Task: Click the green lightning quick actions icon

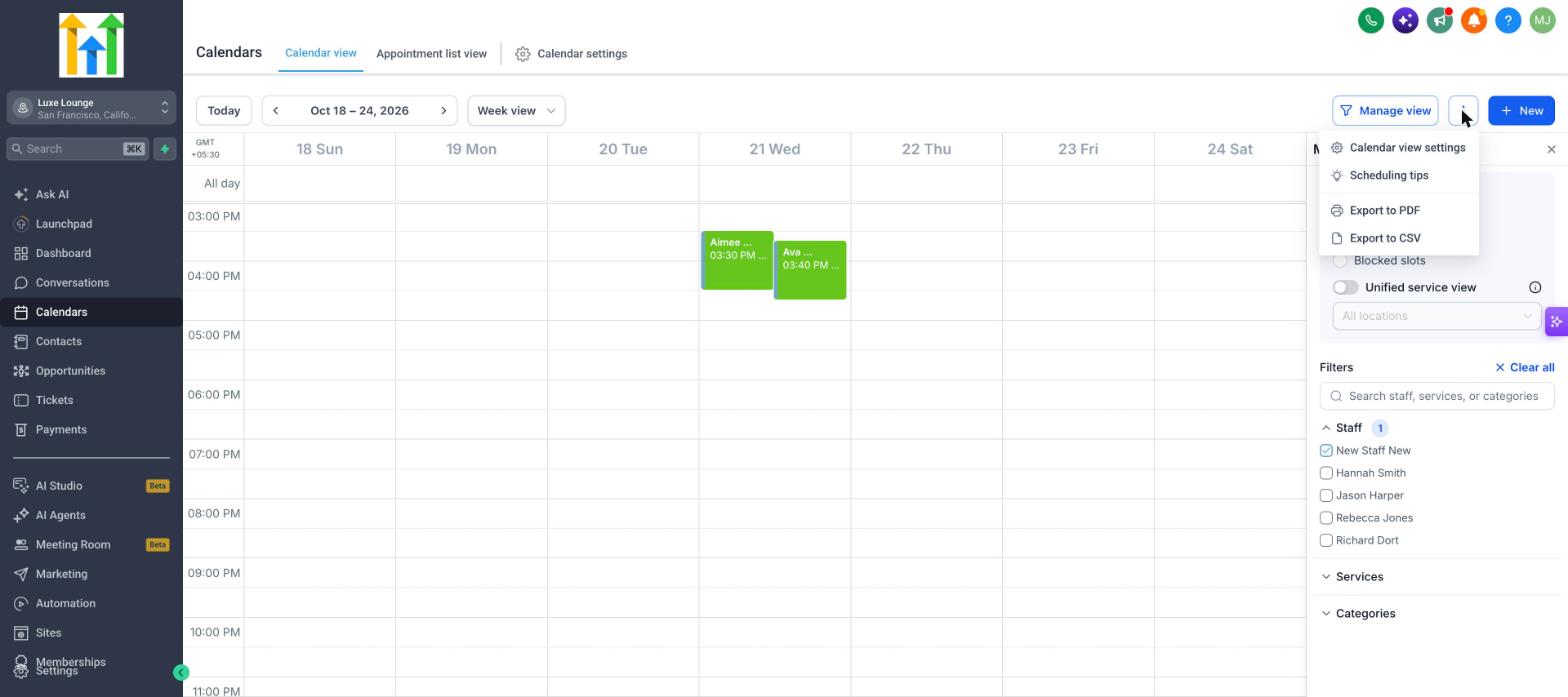Action: [x=165, y=149]
